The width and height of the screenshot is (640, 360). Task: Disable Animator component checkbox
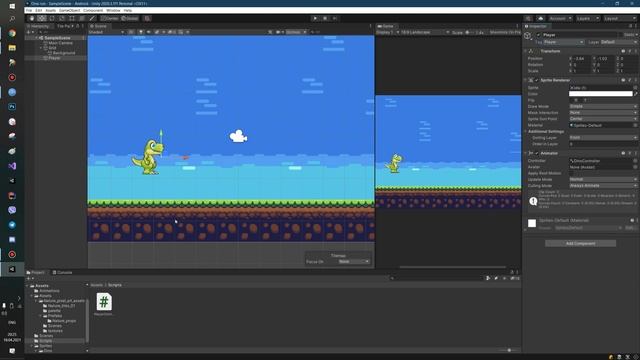537,153
